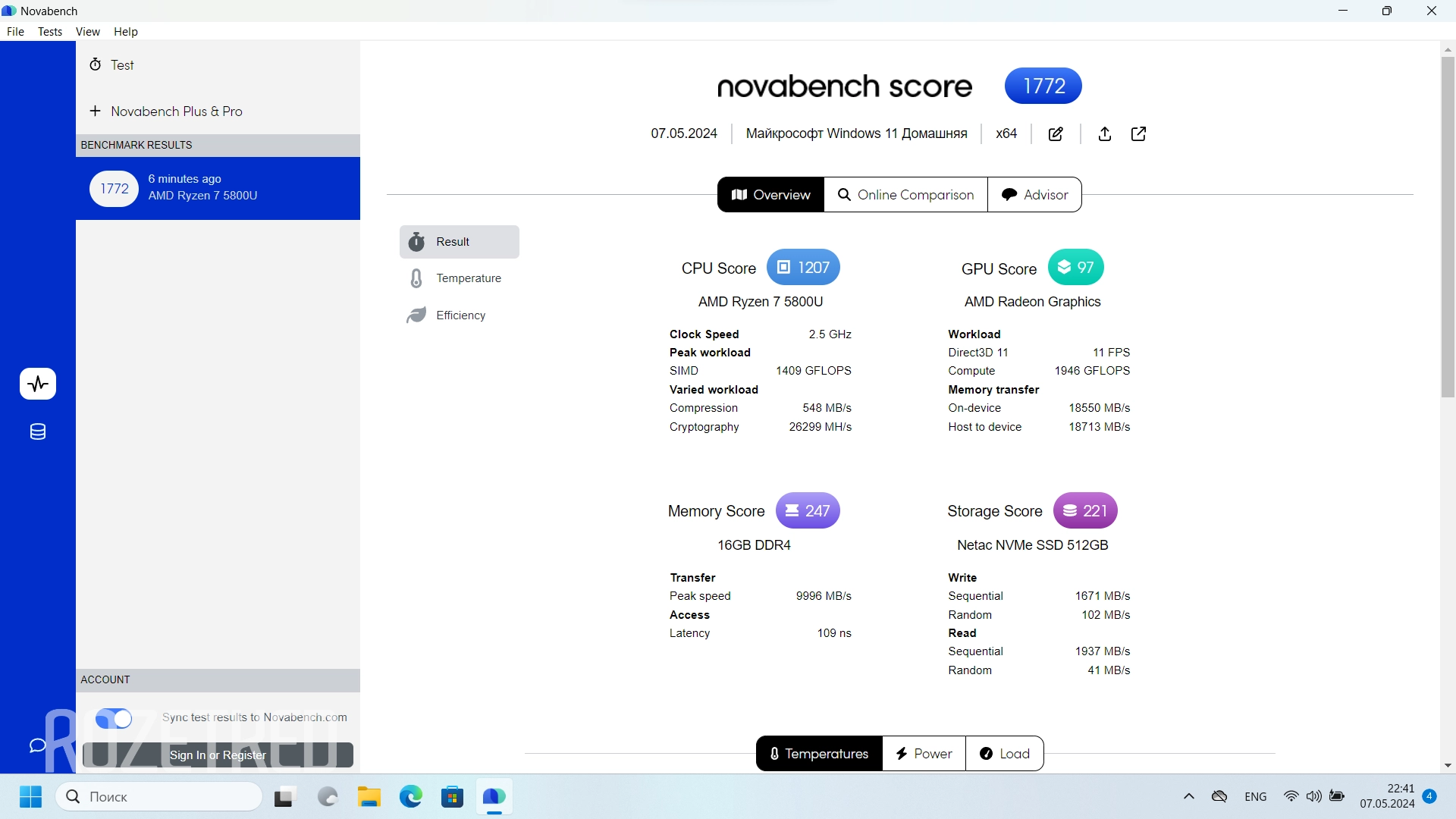Launch Microsoft Edge from the taskbar
Screen dimensions: 1456x819
tap(411, 797)
